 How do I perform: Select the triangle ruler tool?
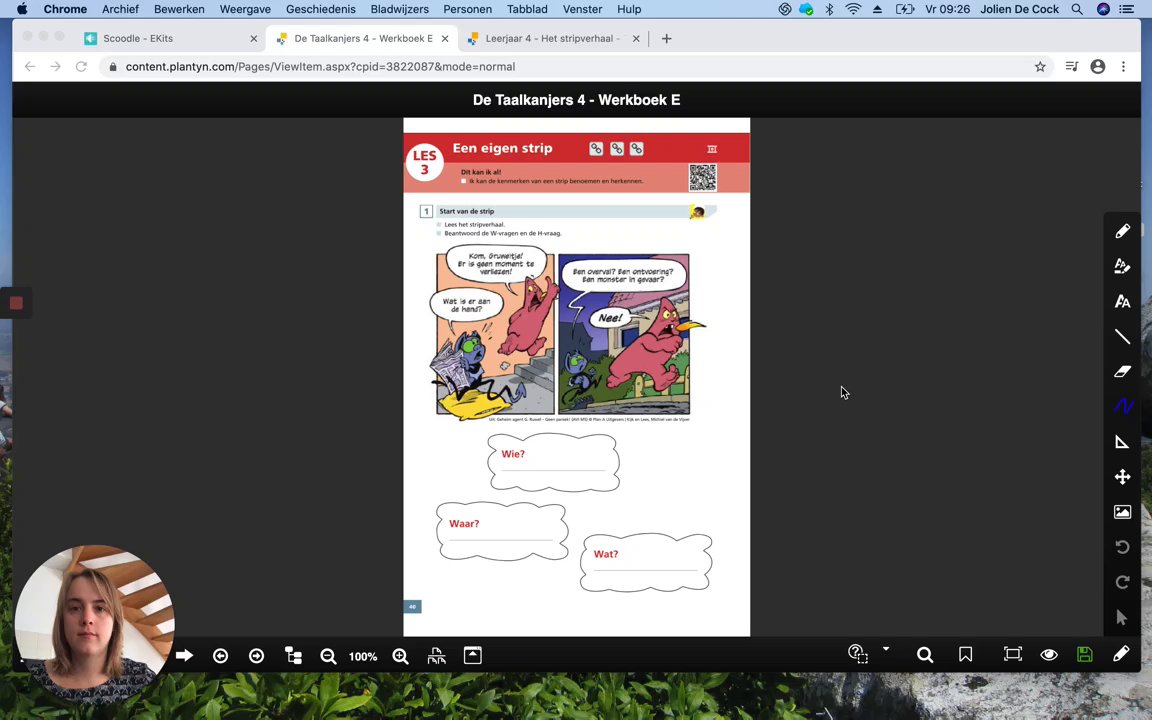tap(1122, 442)
